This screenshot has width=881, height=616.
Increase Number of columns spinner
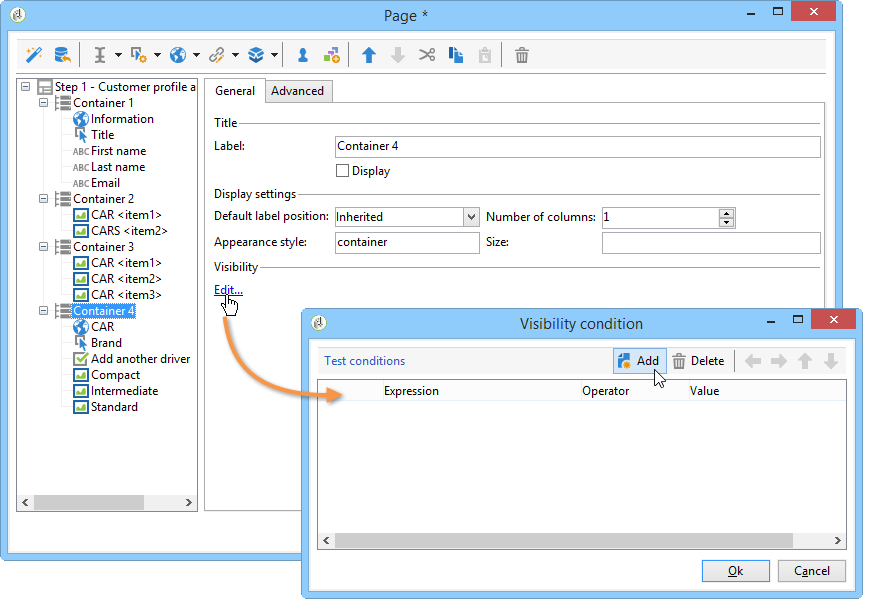tap(726, 214)
